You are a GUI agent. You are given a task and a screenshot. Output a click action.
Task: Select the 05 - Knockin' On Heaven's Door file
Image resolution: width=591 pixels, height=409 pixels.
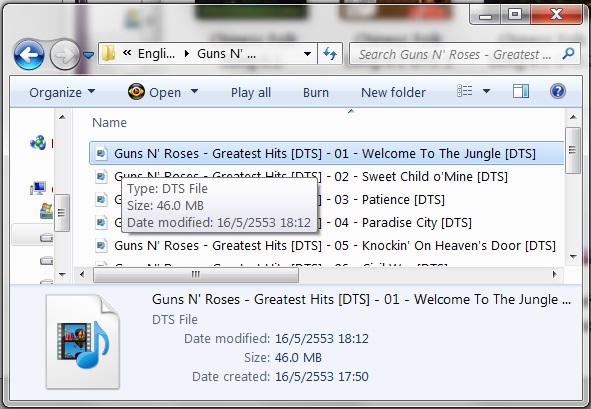[326, 245]
